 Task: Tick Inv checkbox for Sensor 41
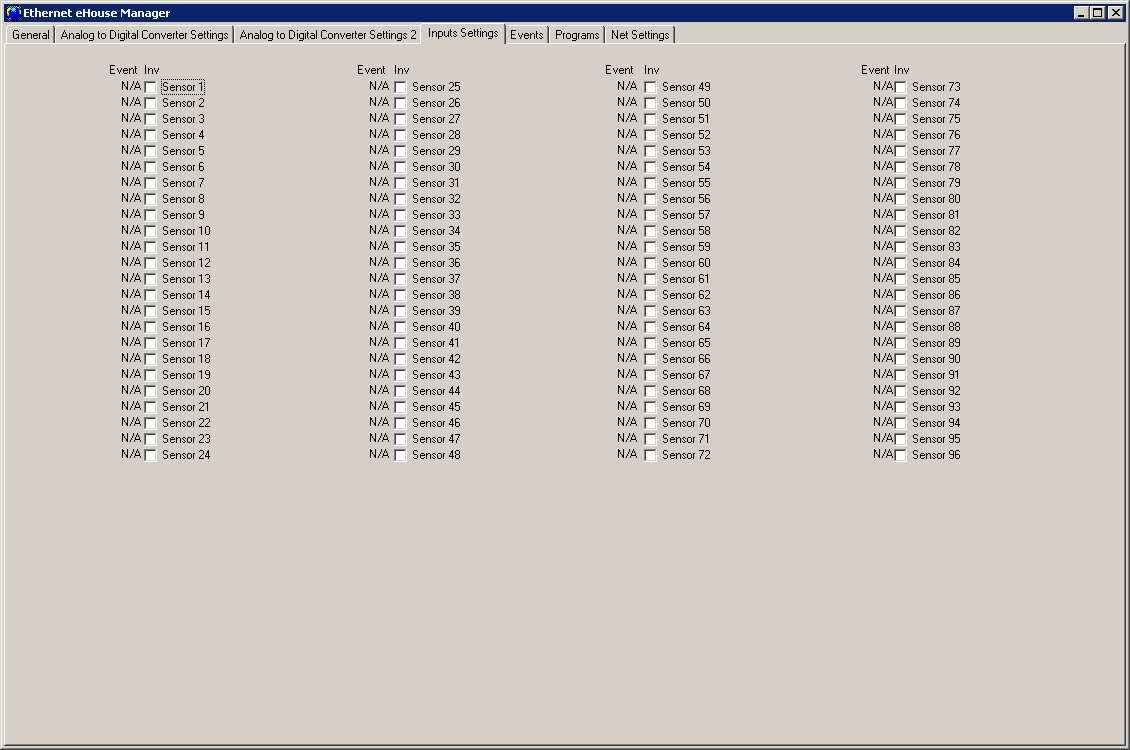click(x=400, y=343)
